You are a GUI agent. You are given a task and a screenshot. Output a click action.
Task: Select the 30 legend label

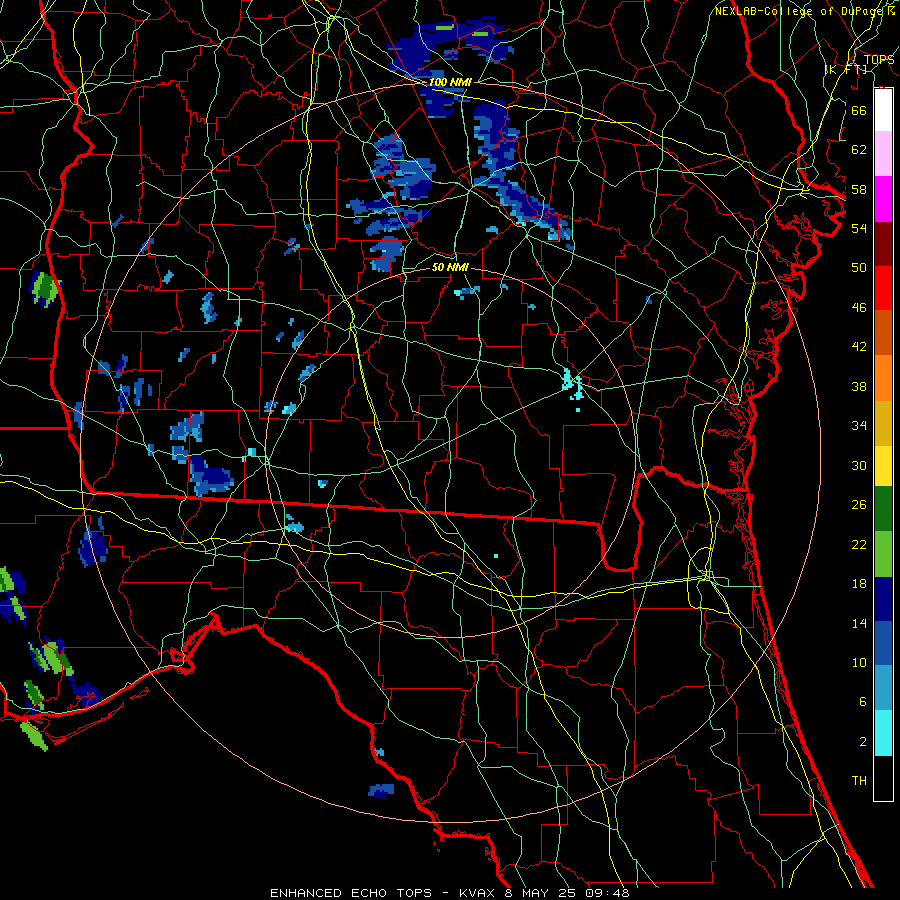point(859,465)
